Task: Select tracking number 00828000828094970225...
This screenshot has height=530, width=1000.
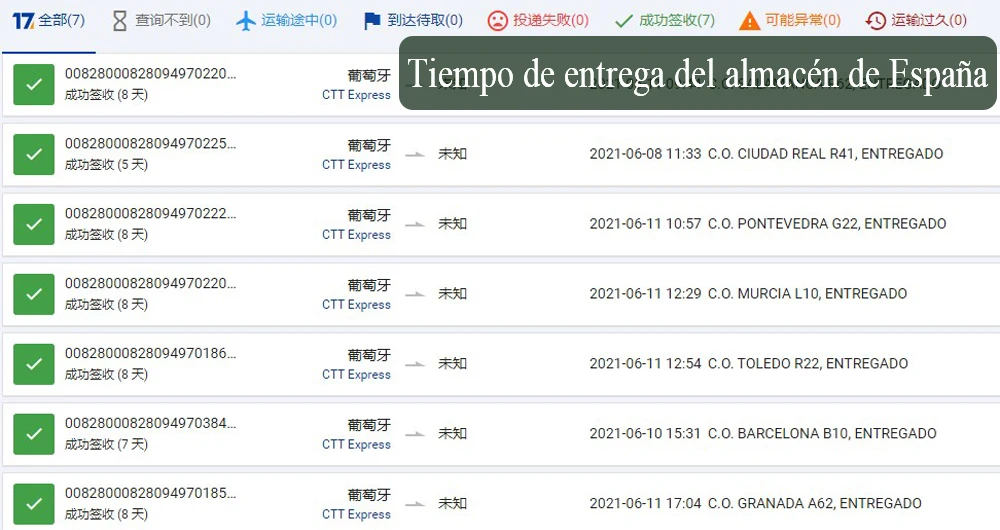Action: [x=151, y=144]
